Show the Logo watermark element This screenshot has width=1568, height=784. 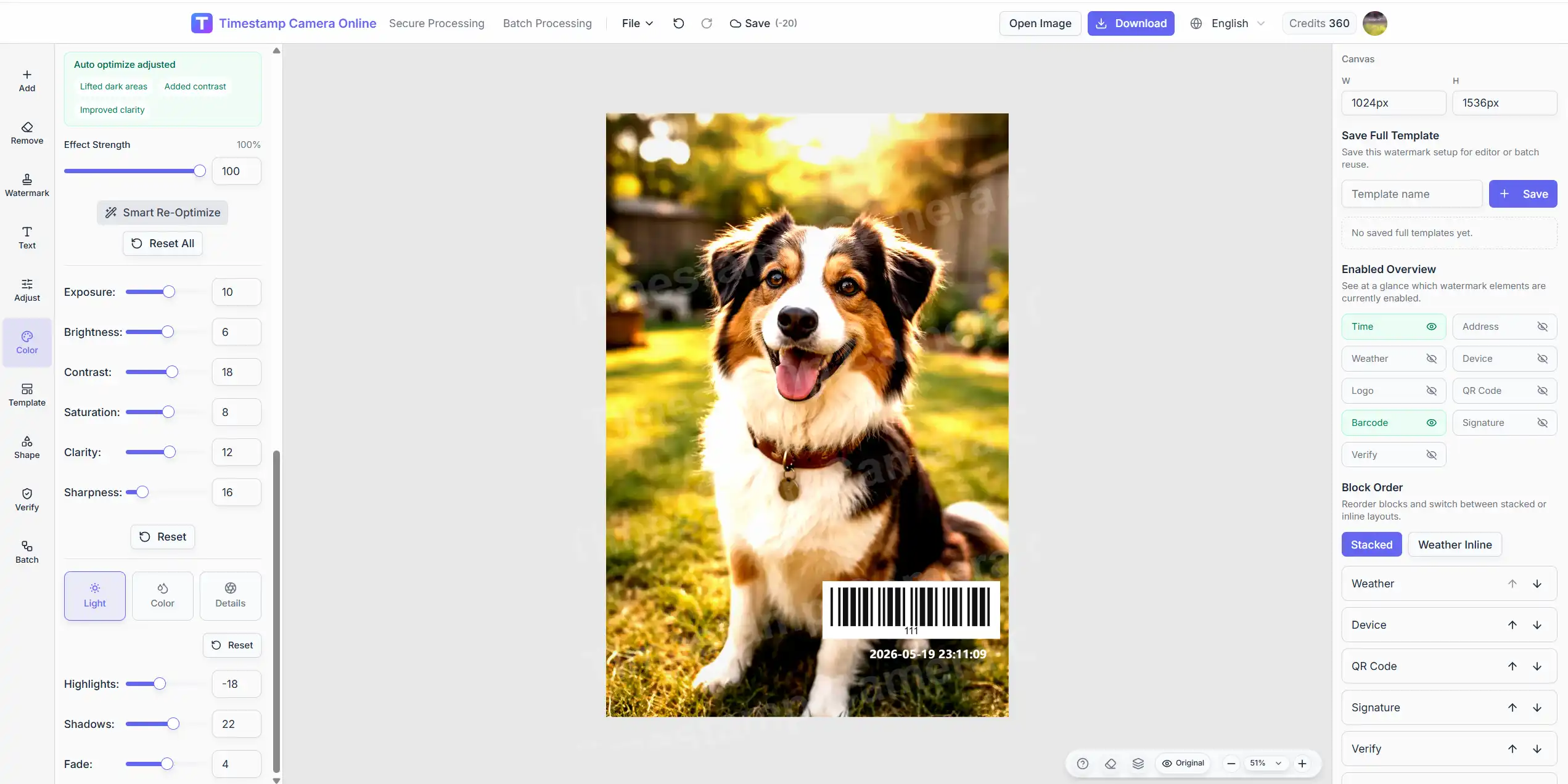tap(1394, 391)
